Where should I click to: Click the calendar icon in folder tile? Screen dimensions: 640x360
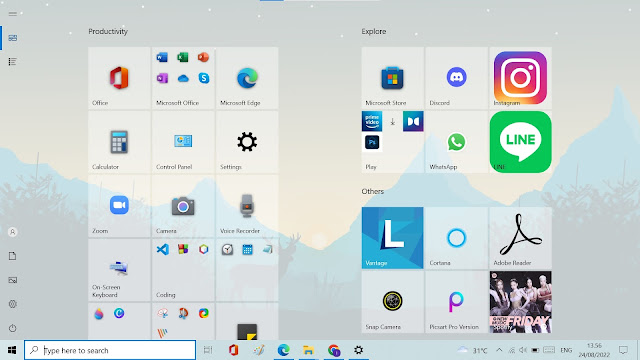247,249
